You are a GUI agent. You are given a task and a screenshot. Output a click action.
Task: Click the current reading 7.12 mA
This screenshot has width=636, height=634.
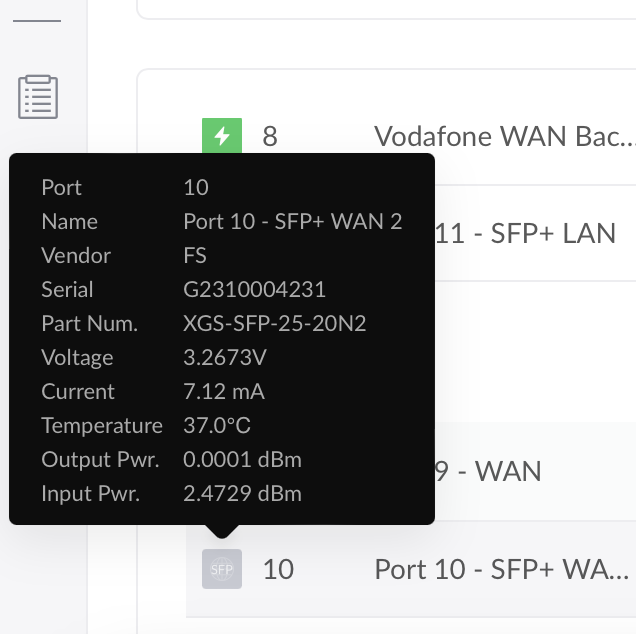pos(224,391)
